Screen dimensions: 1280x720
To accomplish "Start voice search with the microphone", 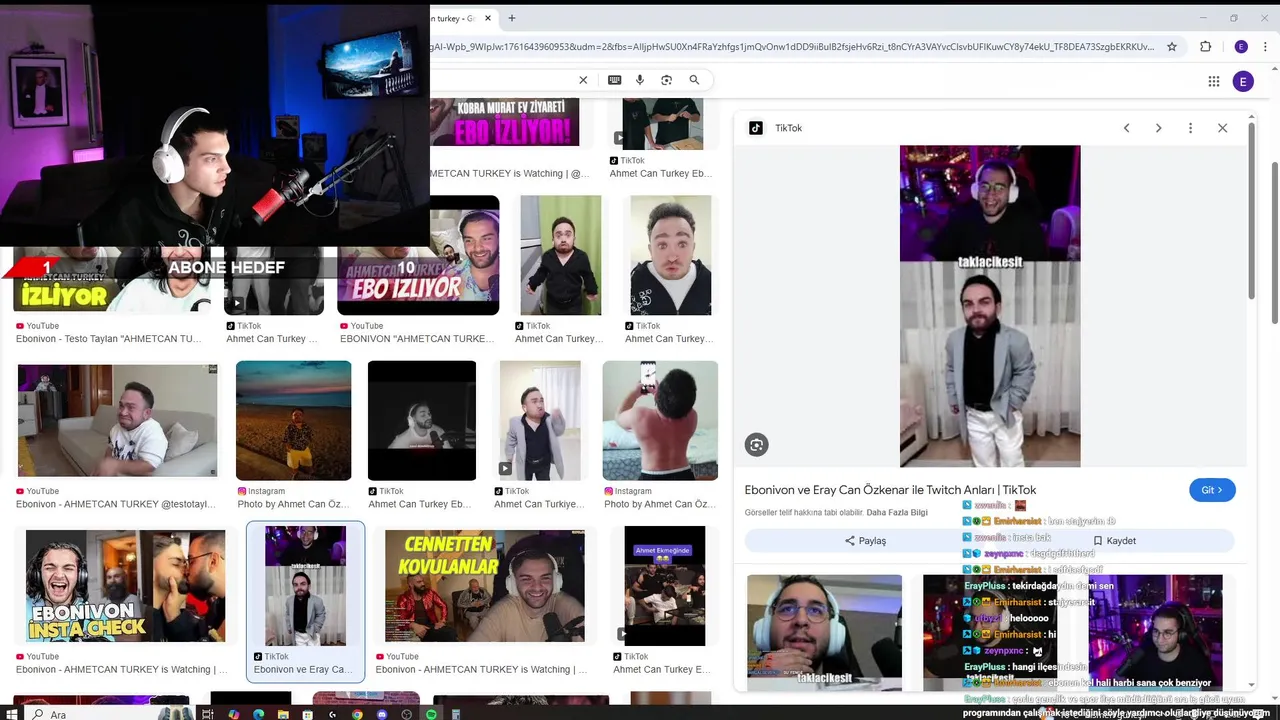I will click(x=640, y=80).
